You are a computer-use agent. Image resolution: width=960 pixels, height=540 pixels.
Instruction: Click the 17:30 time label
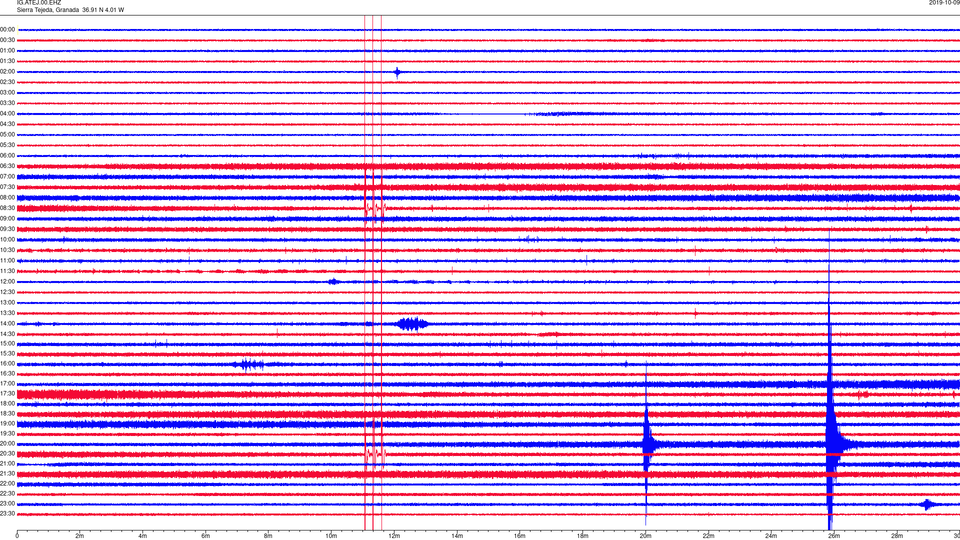click(8, 394)
